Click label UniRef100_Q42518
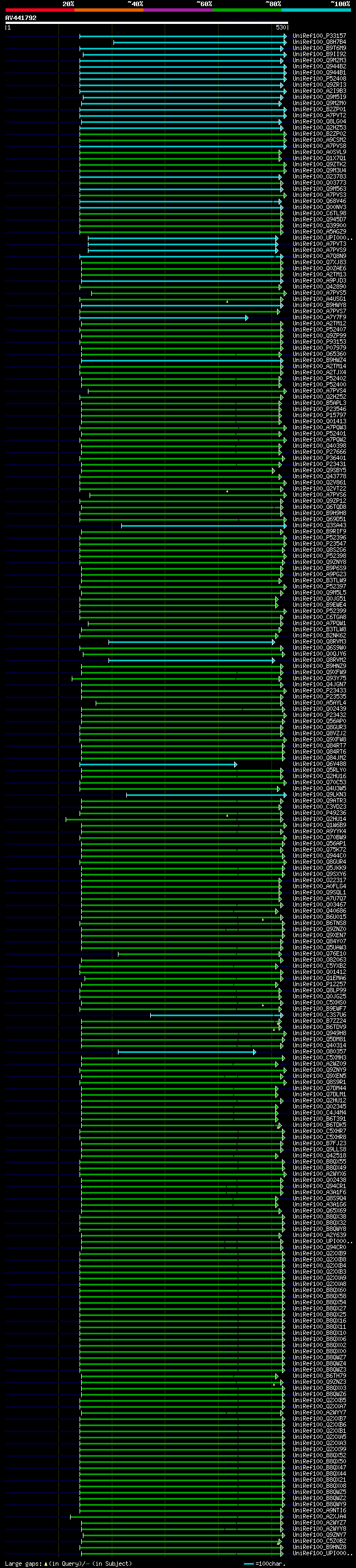Image resolution: width=356 pixels, height=1568 pixels. coord(319,1156)
